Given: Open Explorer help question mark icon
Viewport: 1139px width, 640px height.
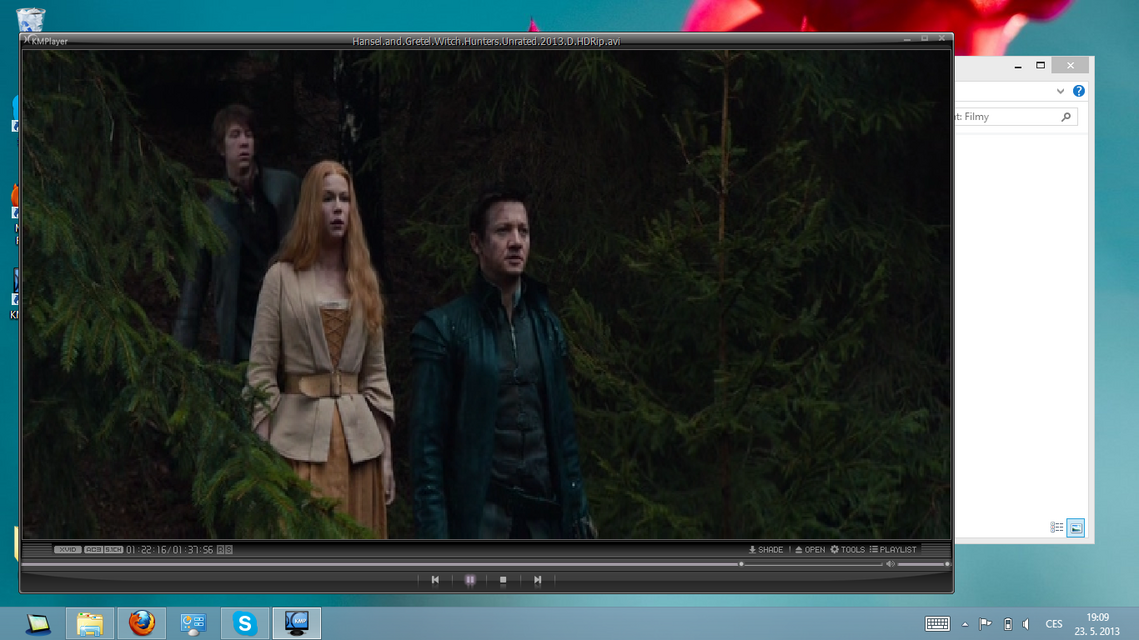Looking at the screenshot, I should 1078,91.
